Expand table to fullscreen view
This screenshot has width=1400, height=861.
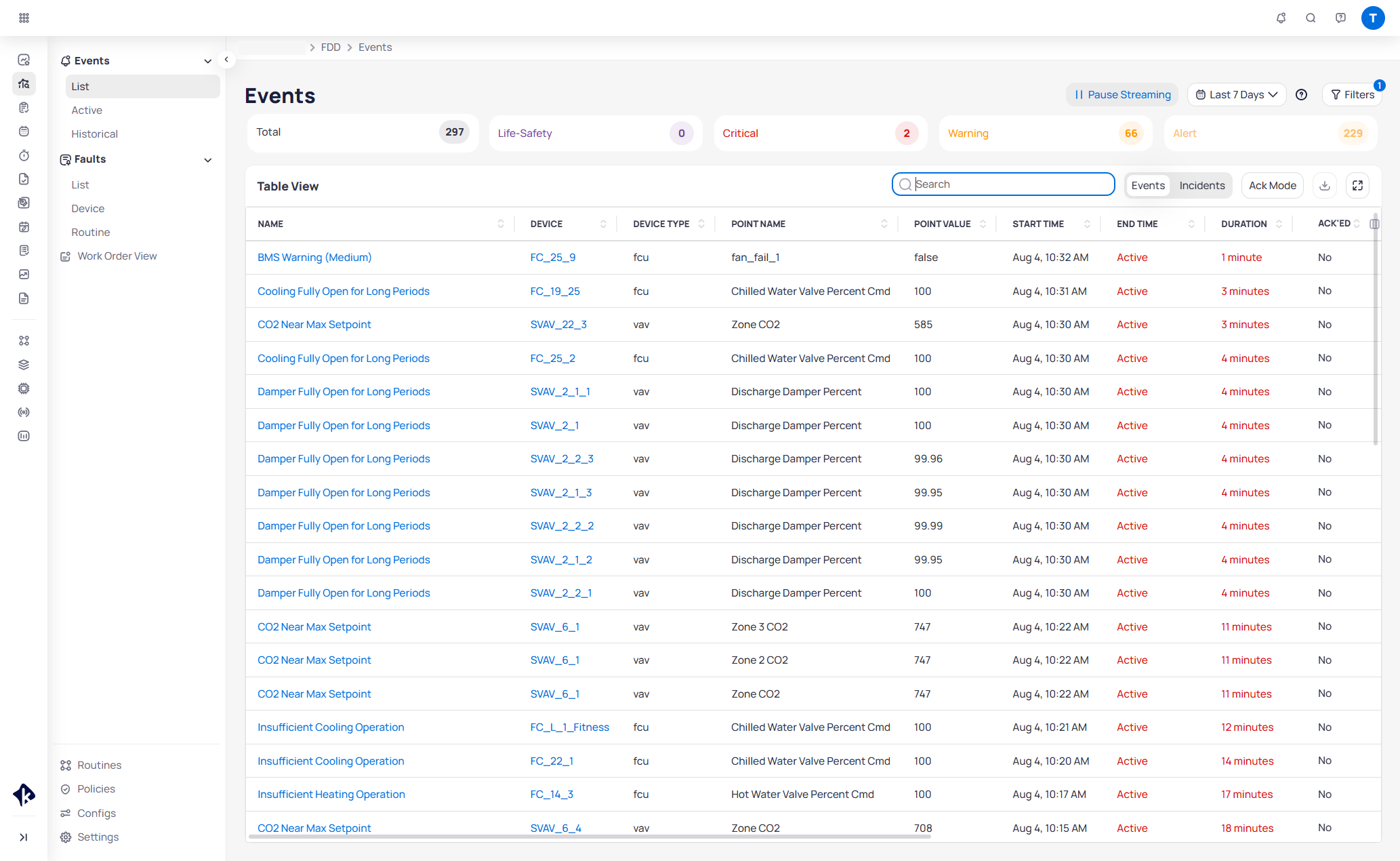point(1357,186)
